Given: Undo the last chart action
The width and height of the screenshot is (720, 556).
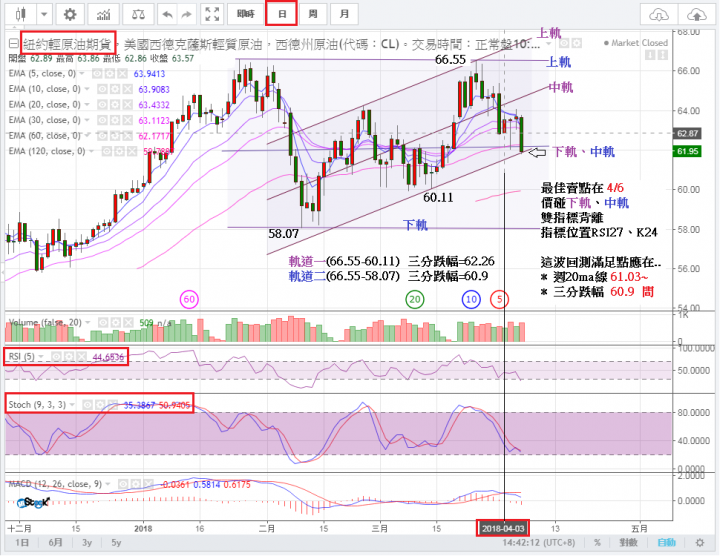Looking at the screenshot, I should [167, 15].
